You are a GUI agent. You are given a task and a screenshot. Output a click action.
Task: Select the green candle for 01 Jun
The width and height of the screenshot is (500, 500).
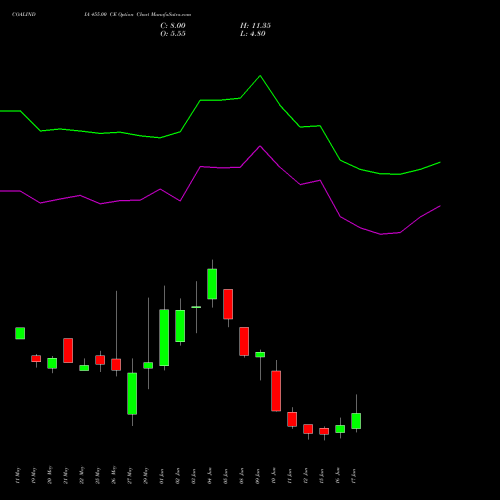[x=164, y=338]
